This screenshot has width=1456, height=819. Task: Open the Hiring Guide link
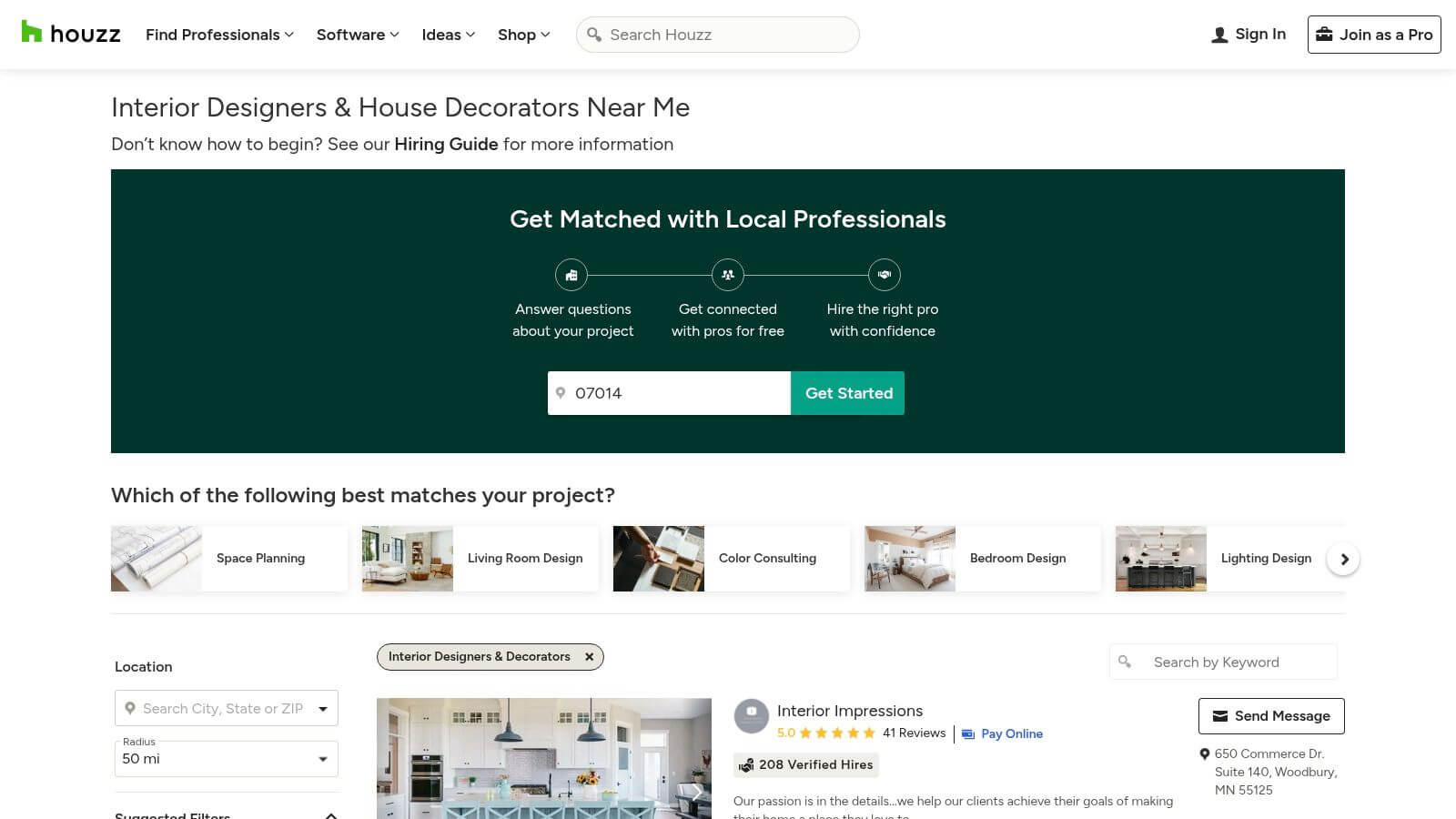pyautogui.click(x=446, y=145)
